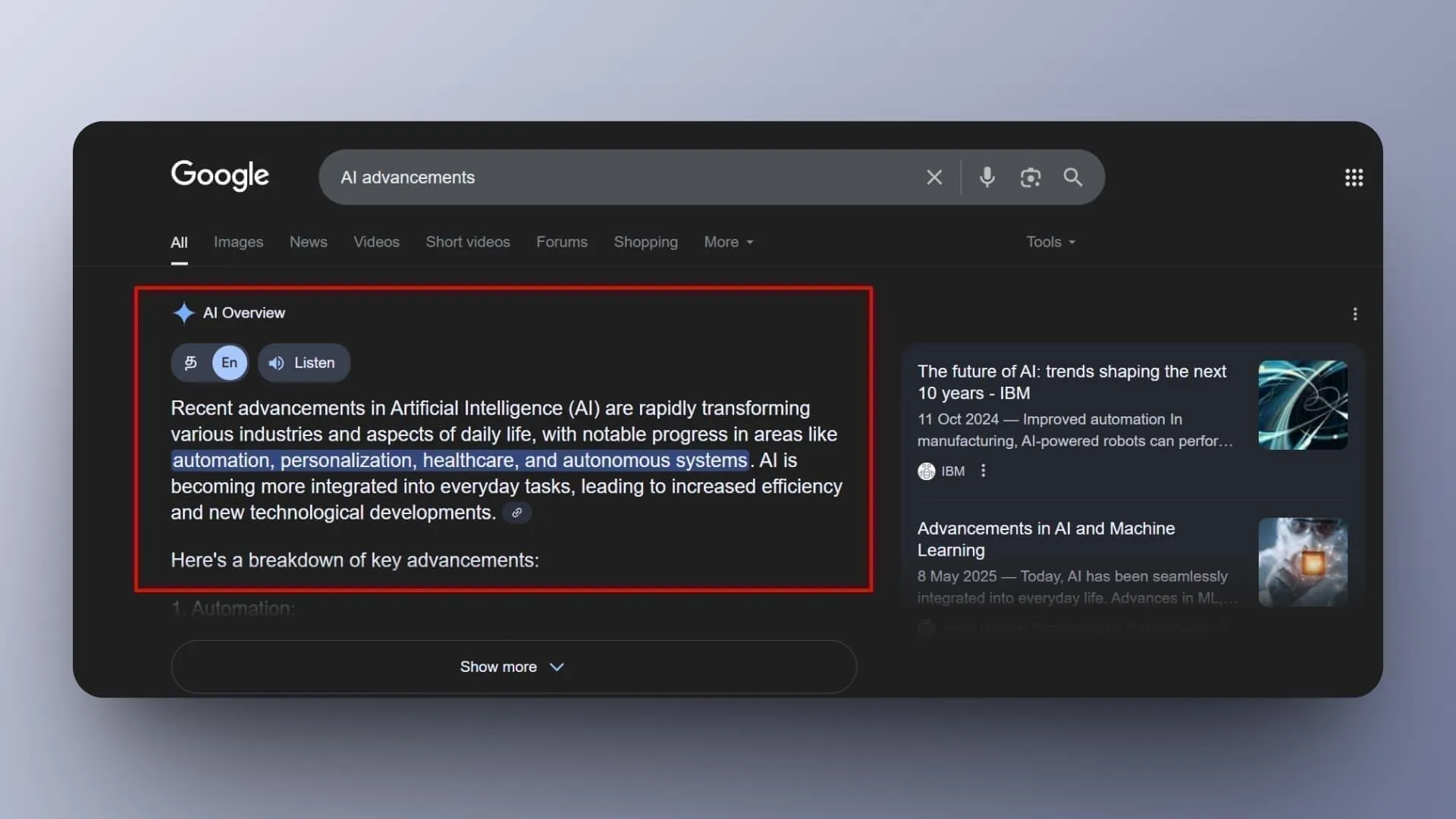The image size is (1456, 819).
Task: Click the 8 May 2025 snippet text
Action: 1077,587
